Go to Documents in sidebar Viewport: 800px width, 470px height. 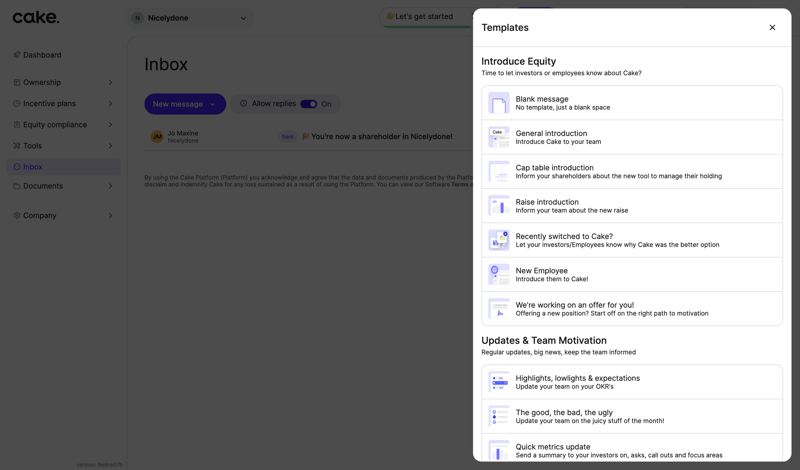click(43, 186)
